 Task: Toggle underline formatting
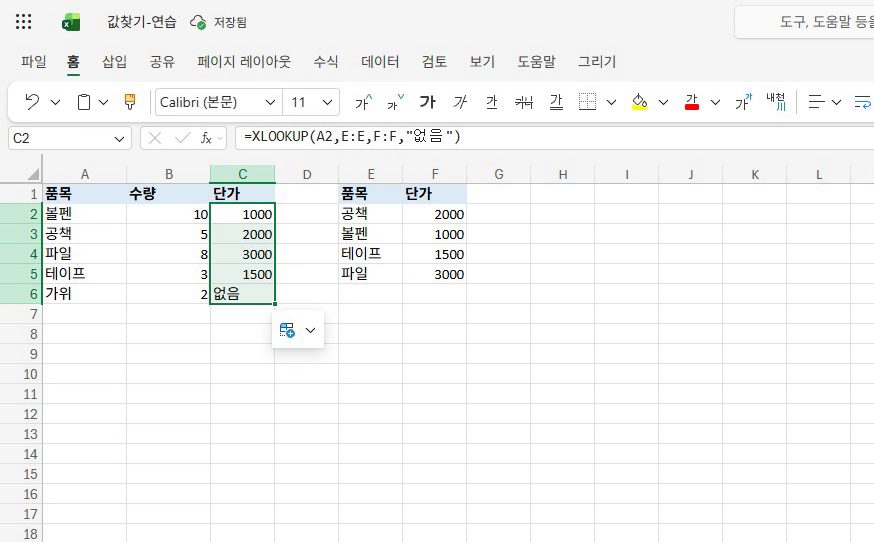pos(492,102)
